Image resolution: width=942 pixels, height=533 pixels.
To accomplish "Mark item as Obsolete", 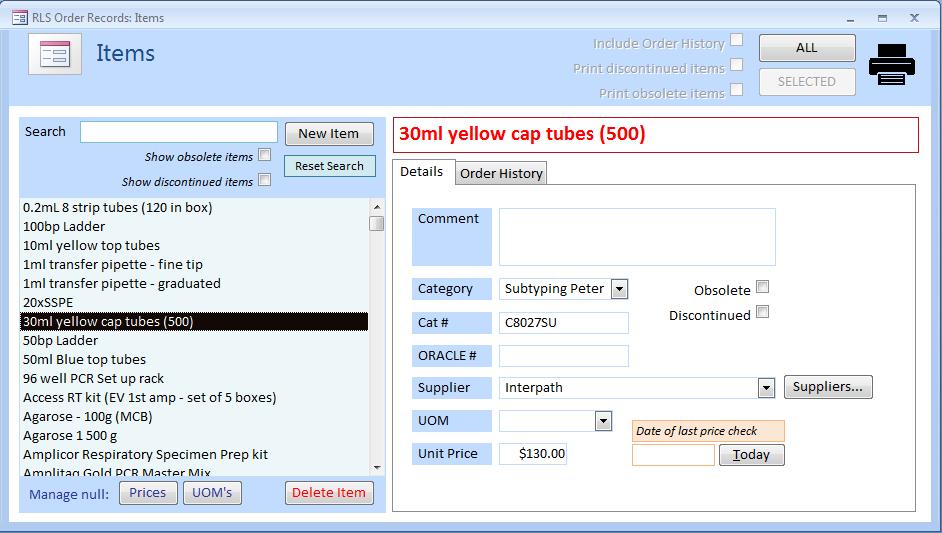I will pyautogui.click(x=762, y=287).
